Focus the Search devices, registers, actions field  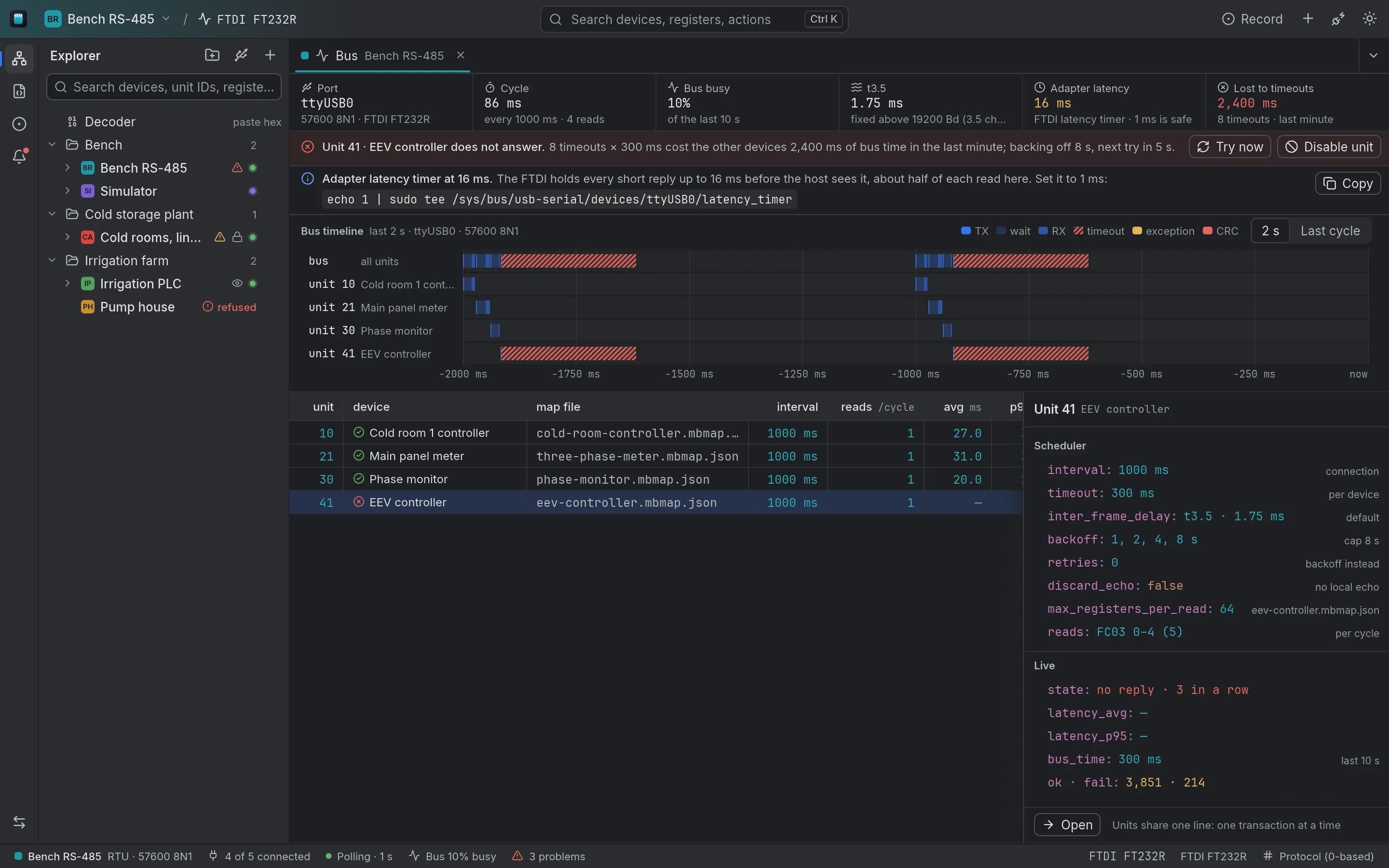tap(694, 19)
